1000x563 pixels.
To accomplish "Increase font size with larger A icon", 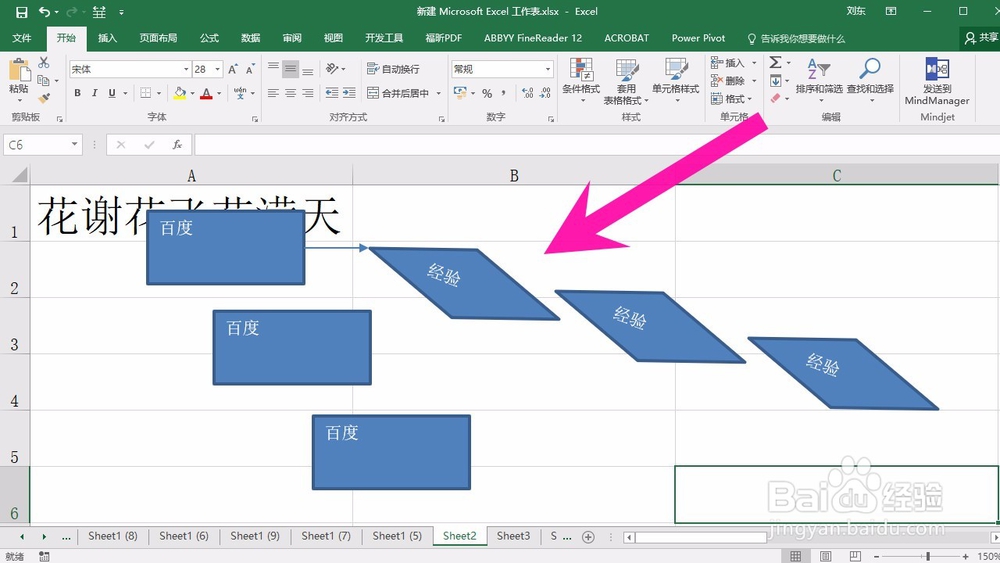I will pos(233,69).
